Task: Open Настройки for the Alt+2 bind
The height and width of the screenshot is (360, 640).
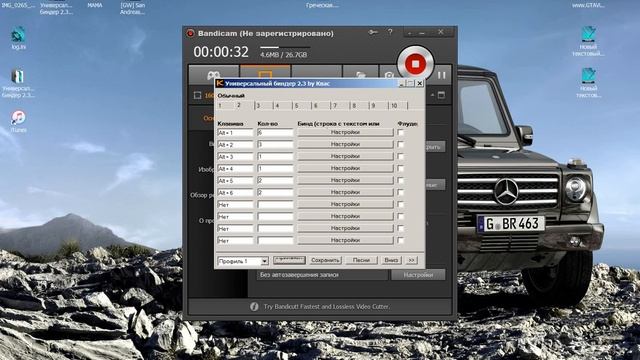Action: [x=345, y=144]
